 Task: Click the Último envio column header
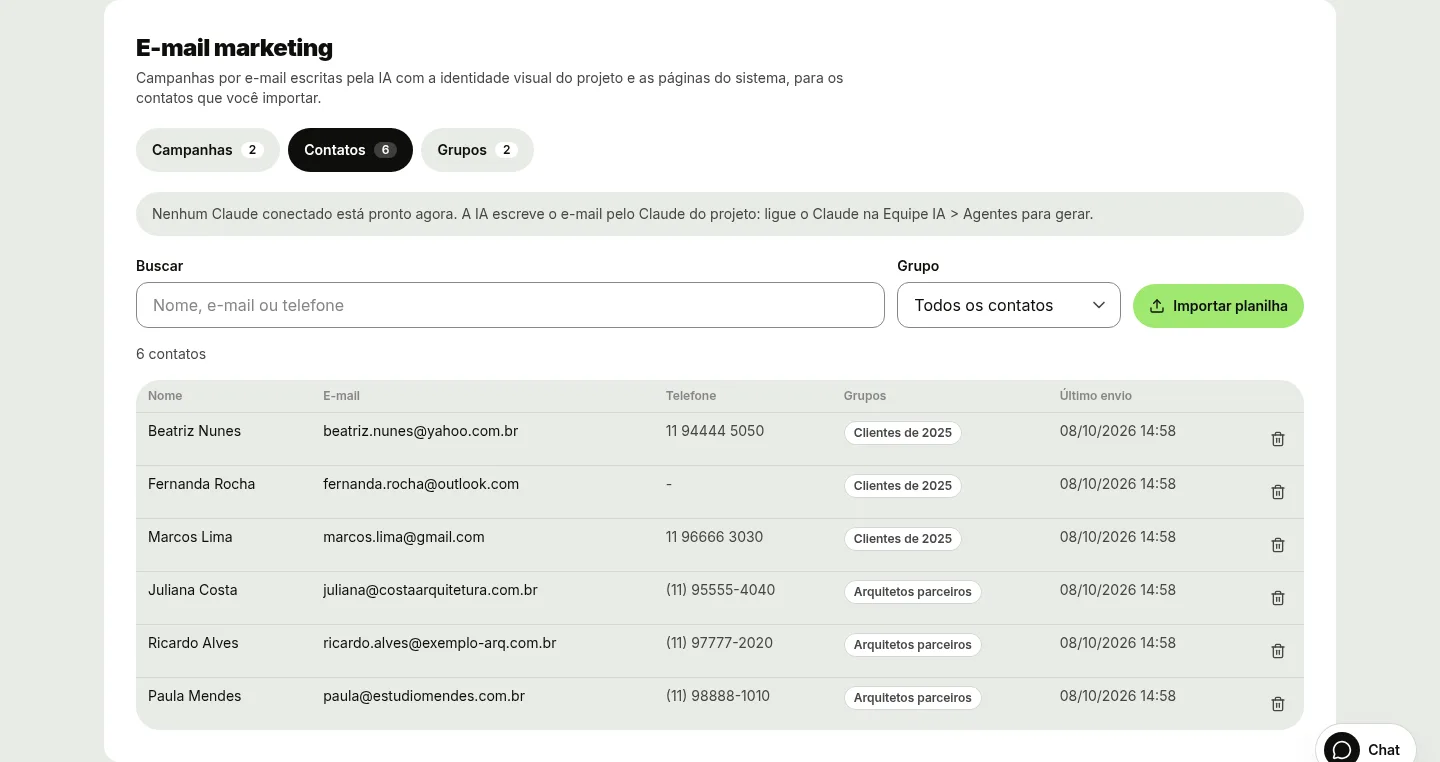coord(1096,396)
